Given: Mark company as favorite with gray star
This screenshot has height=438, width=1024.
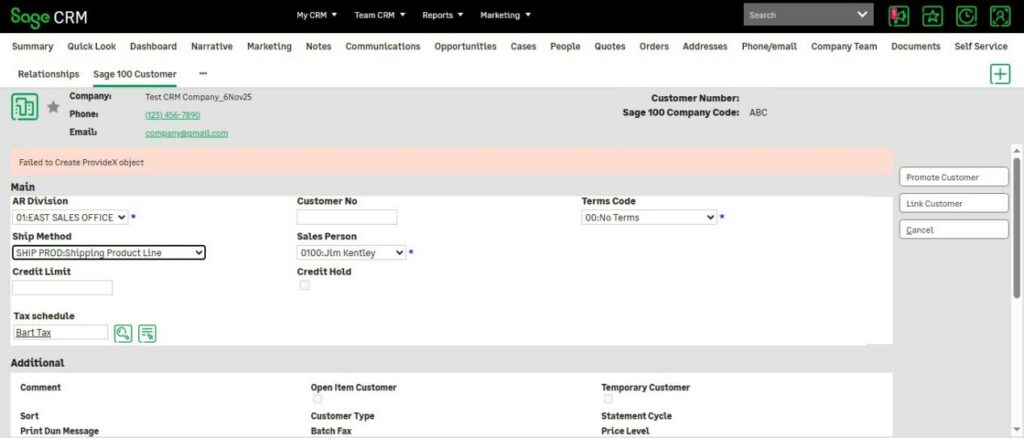Looking at the screenshot, I should [53, 107].
